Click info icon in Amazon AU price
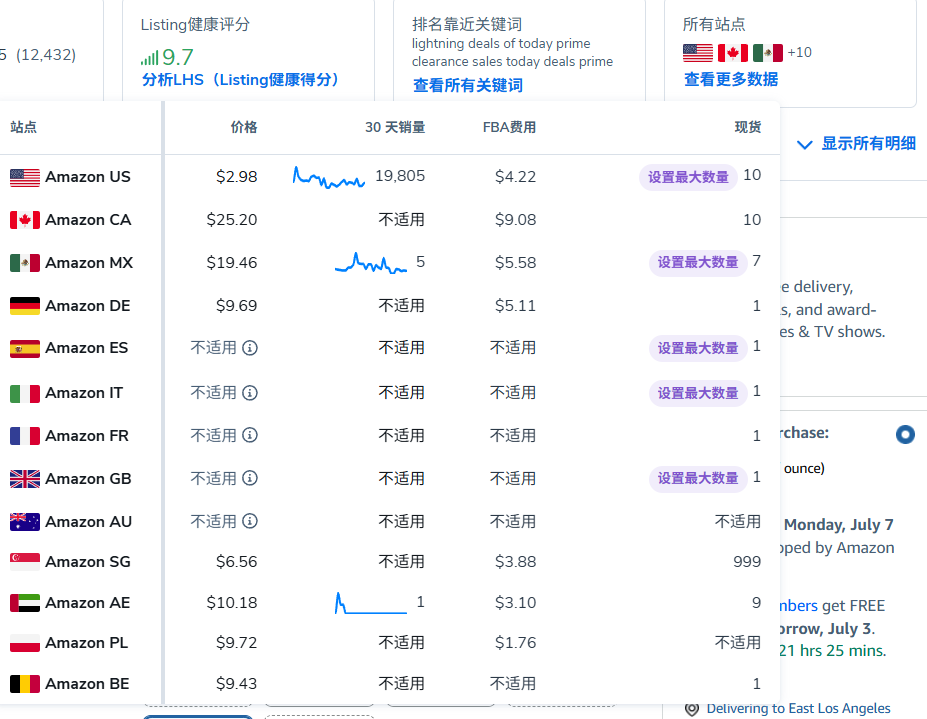Screen dimensions: 927x719 [250, 521]
